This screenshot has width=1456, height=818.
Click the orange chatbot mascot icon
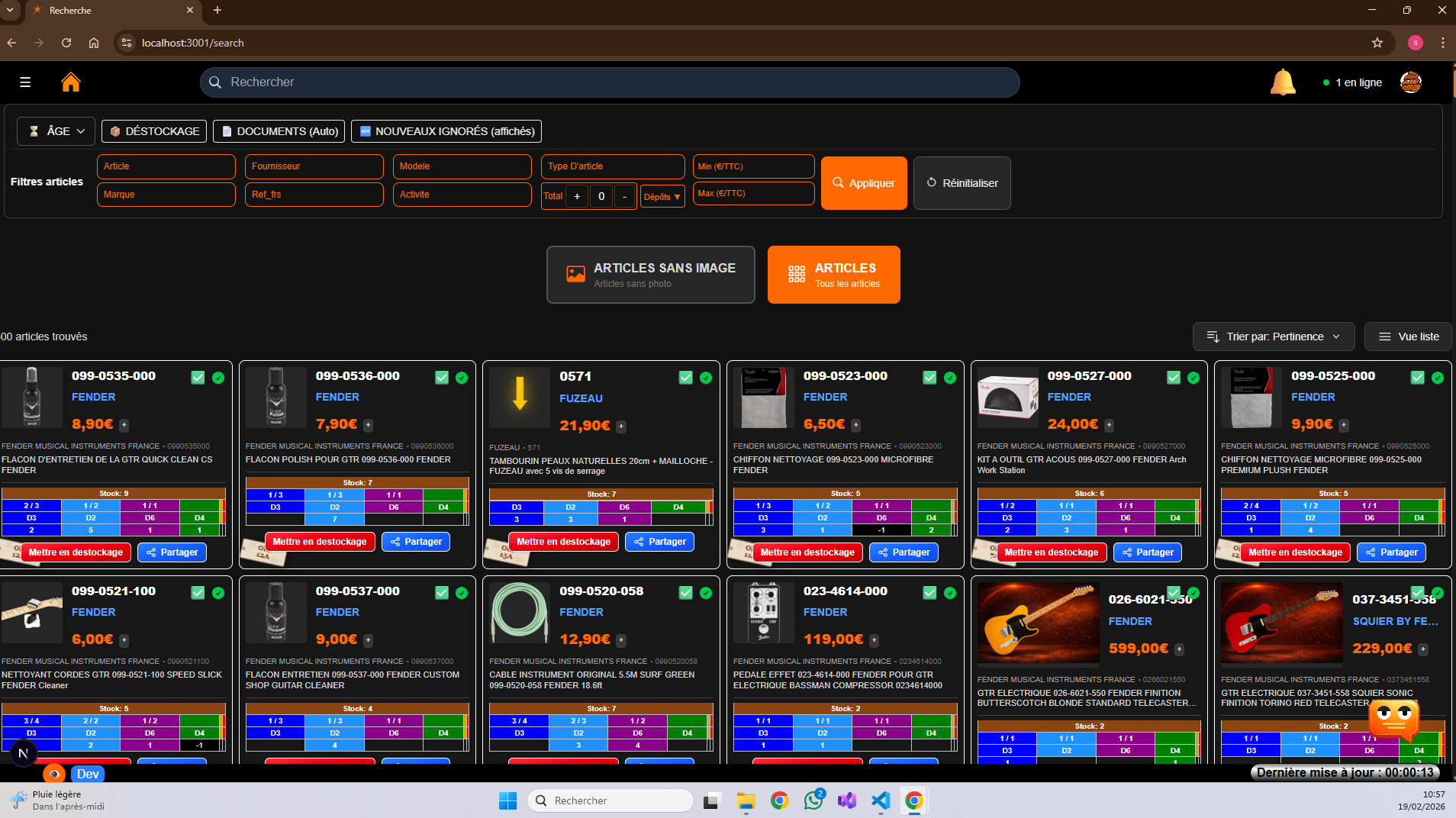click(1393, 719)
